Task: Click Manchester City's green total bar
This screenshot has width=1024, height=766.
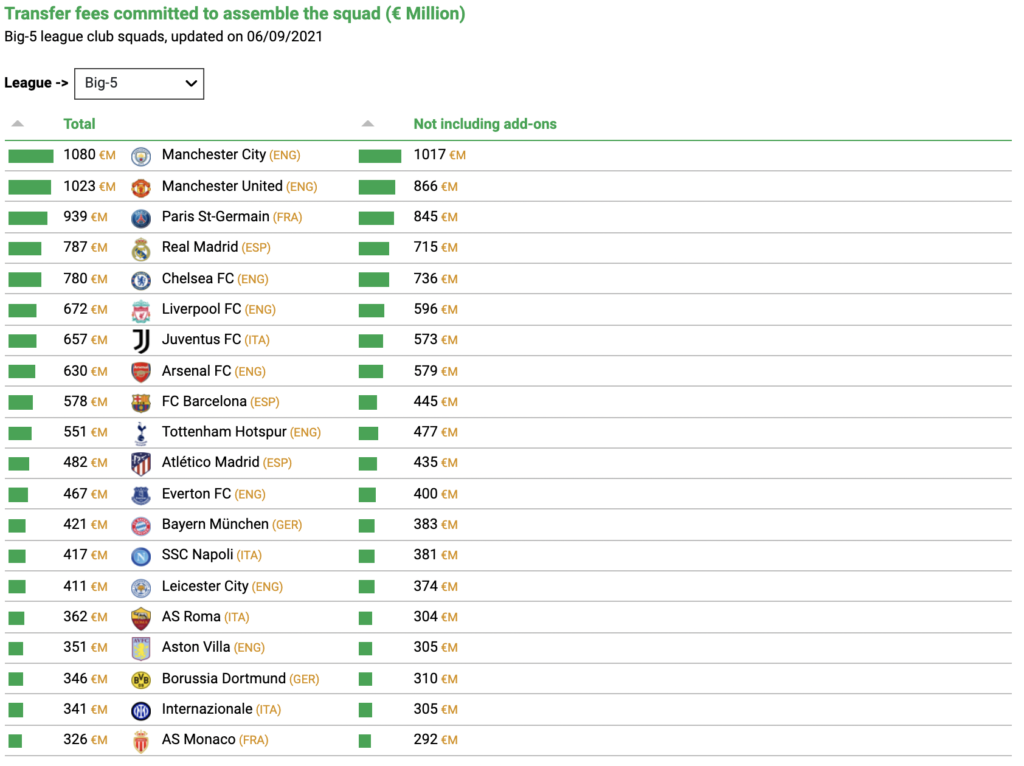Action: [x=31, y=156]
